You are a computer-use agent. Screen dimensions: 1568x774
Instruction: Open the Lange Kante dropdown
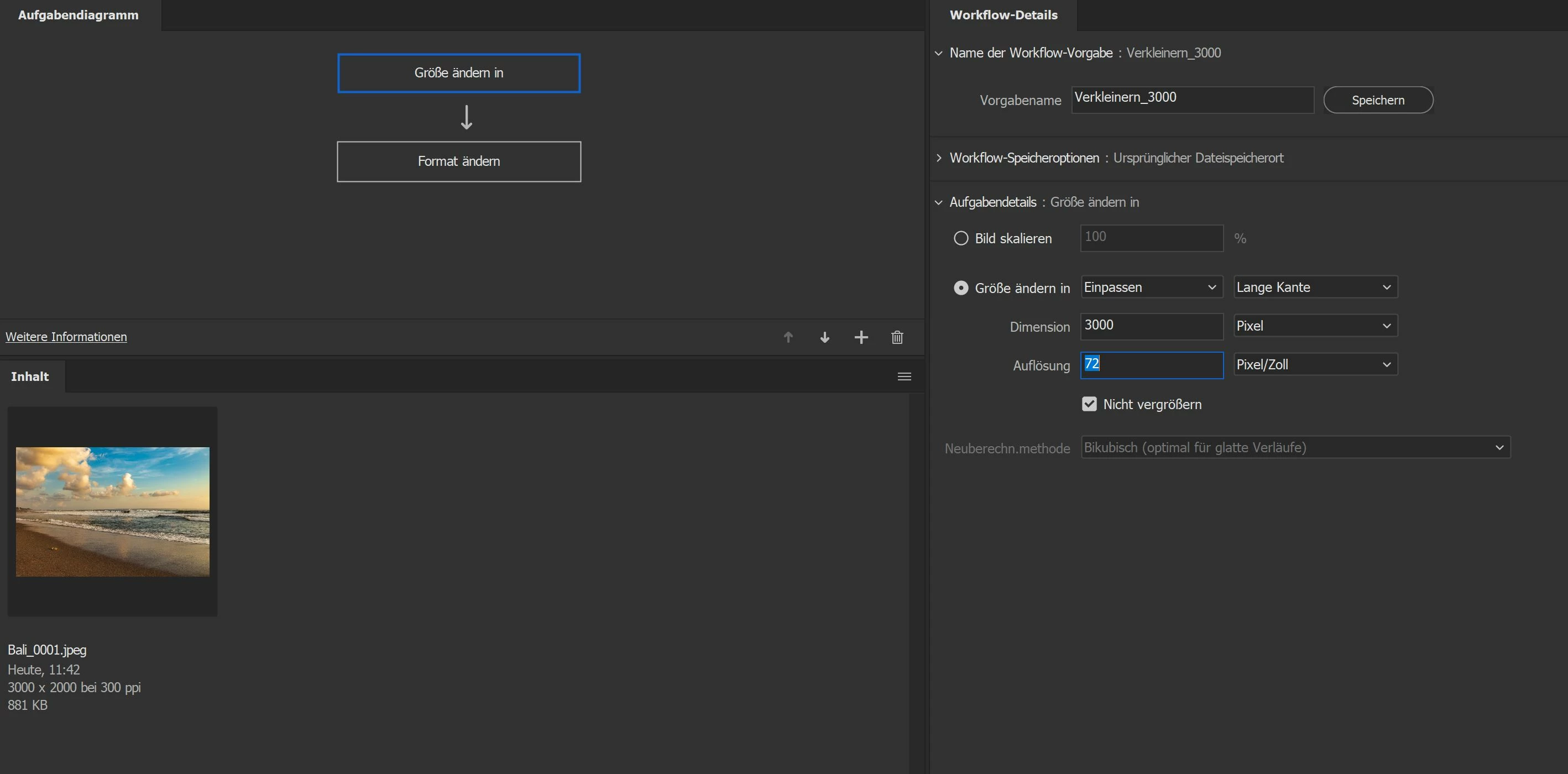point(1315,287)
